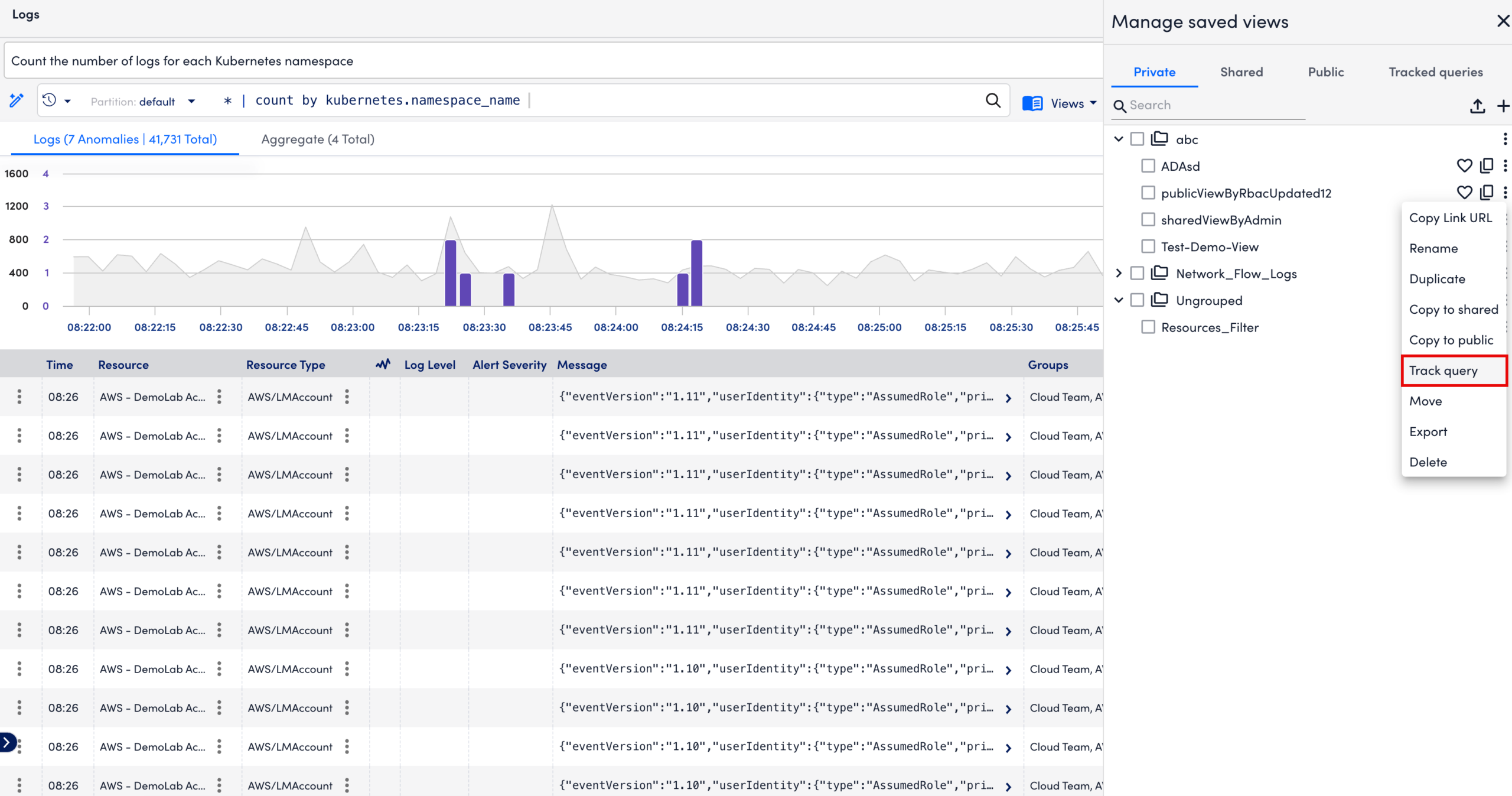Screen dimensions: 1512x796
Task: Copy the ADAsd view using copy icon
Action: (1487, 165)
